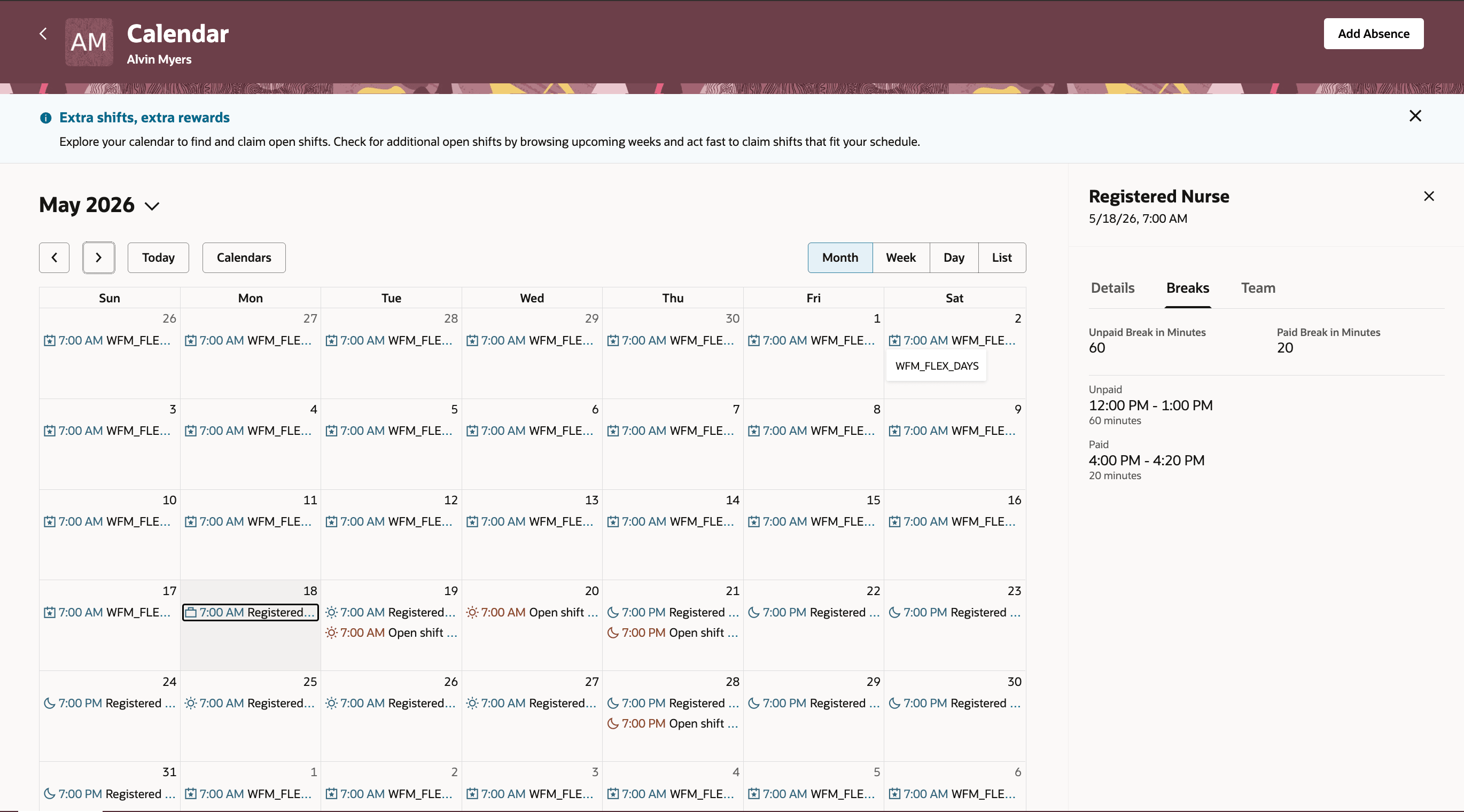
Task: Click the Sat column header
Action: (954, 298)
